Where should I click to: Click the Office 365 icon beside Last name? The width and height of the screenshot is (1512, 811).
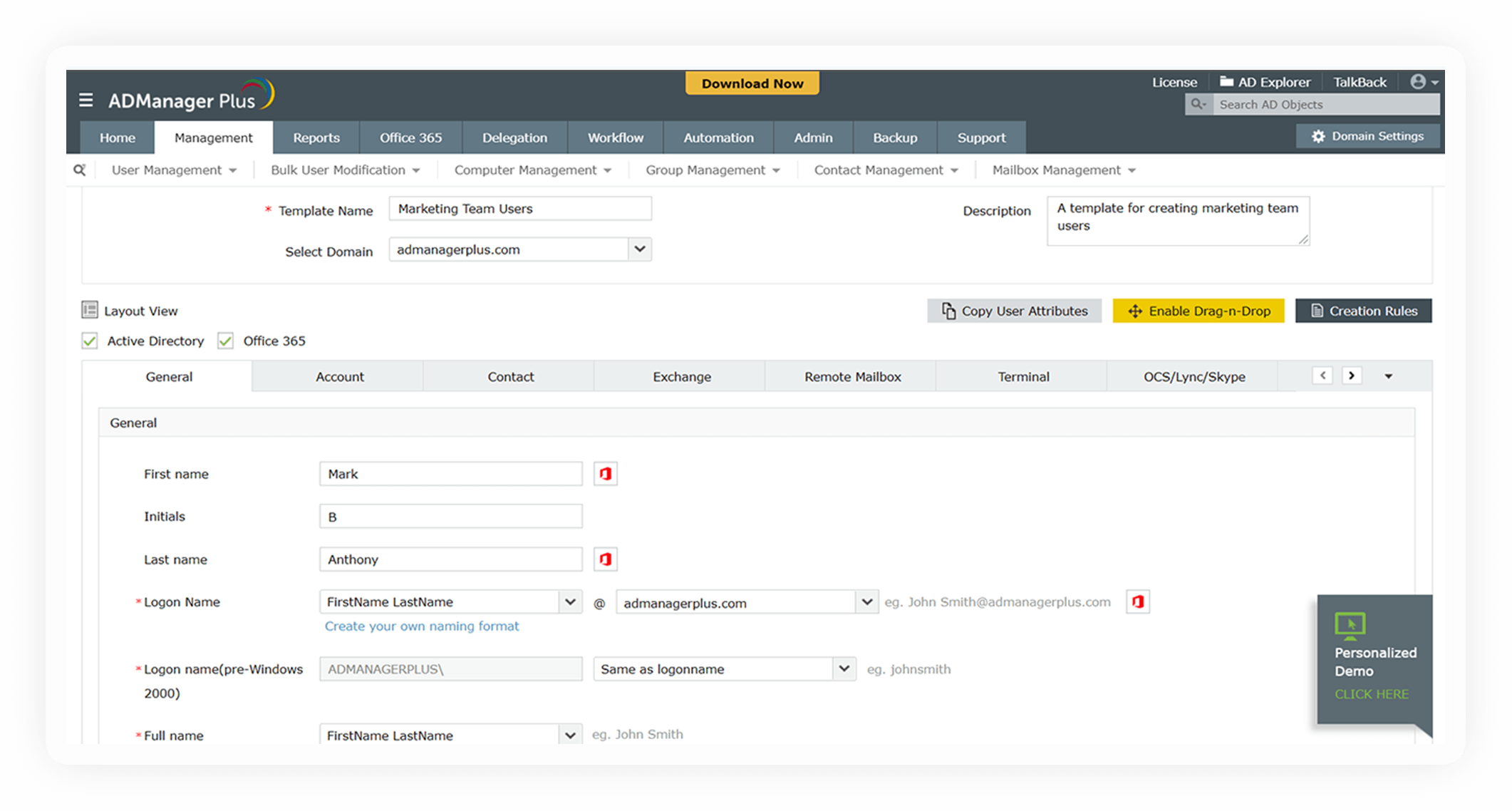point(606,559)
